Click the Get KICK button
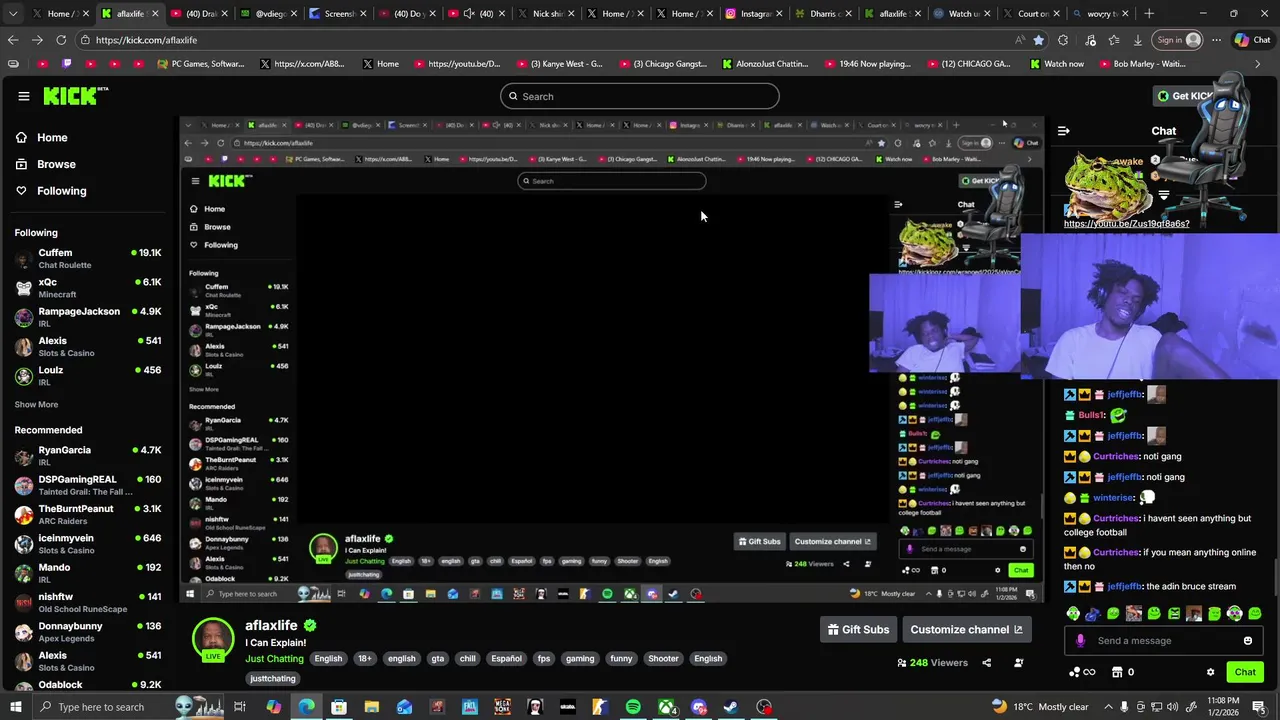This screenshot has width=1280, height=720. coord(1186,96)
